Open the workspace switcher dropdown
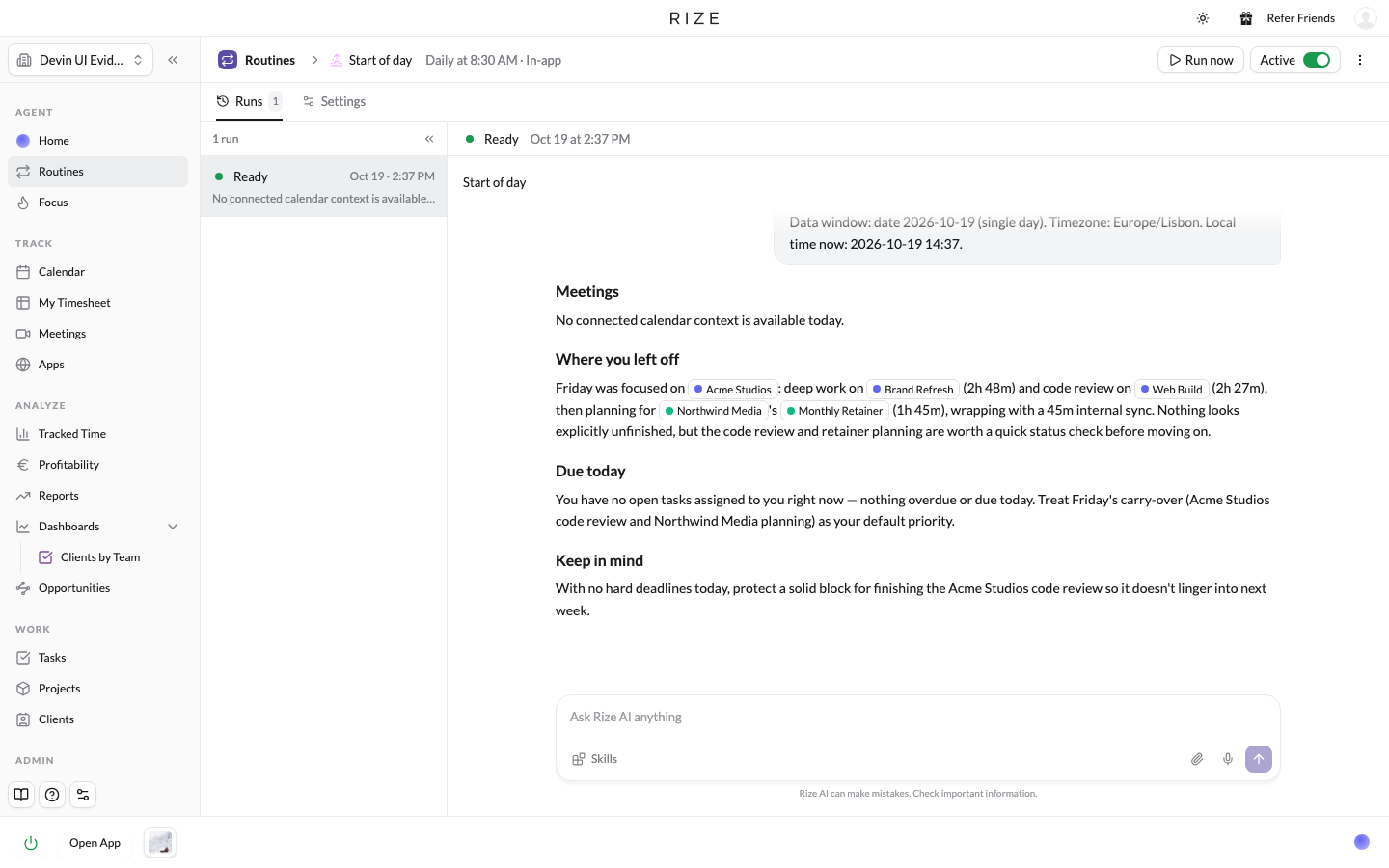 81,60
